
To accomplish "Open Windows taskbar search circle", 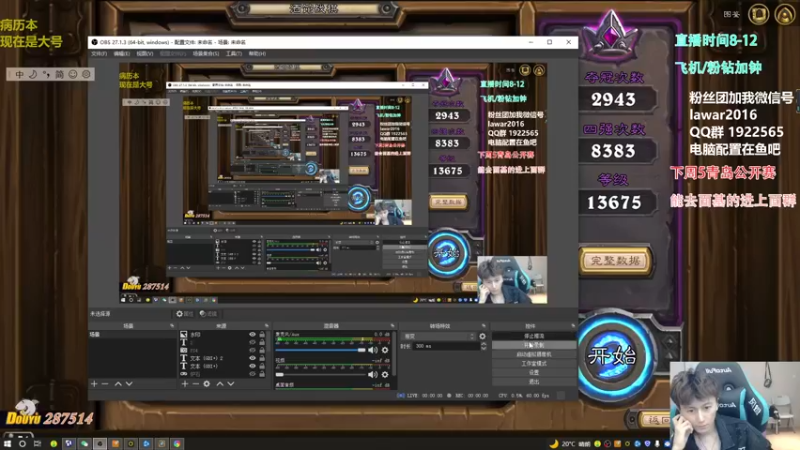I will pos(22,444).
